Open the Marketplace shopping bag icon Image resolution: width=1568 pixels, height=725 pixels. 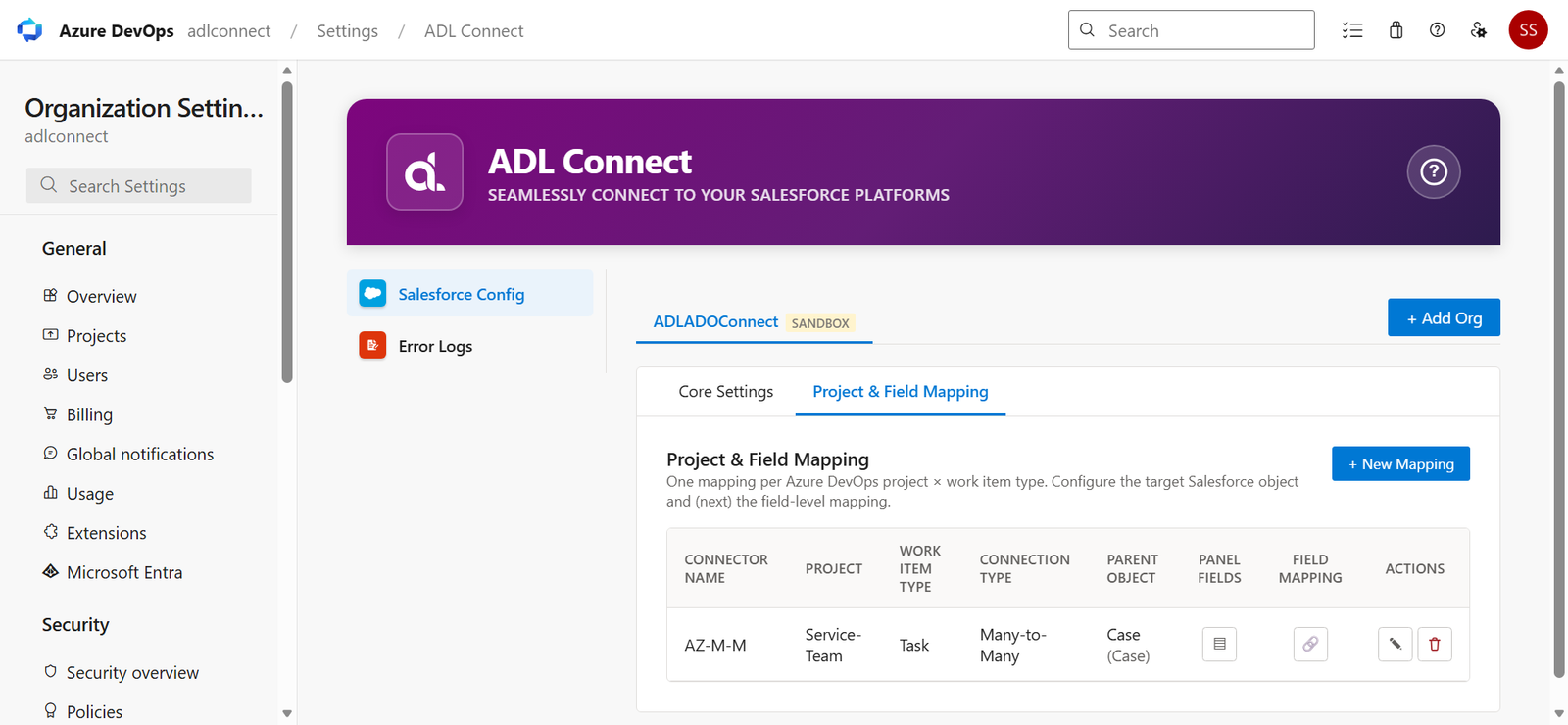tap(1396, 30)
